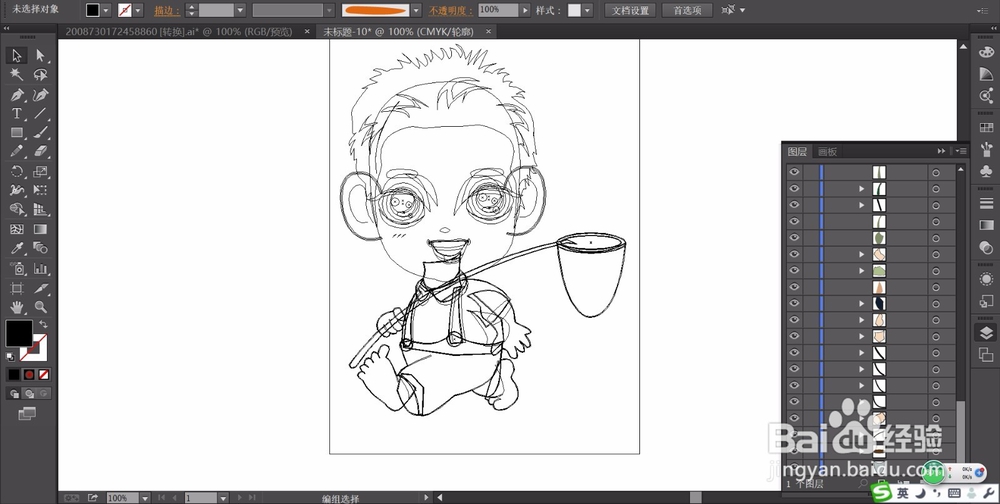Click the 文档设置 button
1000x504 pixels.
[x=630, y=10]
